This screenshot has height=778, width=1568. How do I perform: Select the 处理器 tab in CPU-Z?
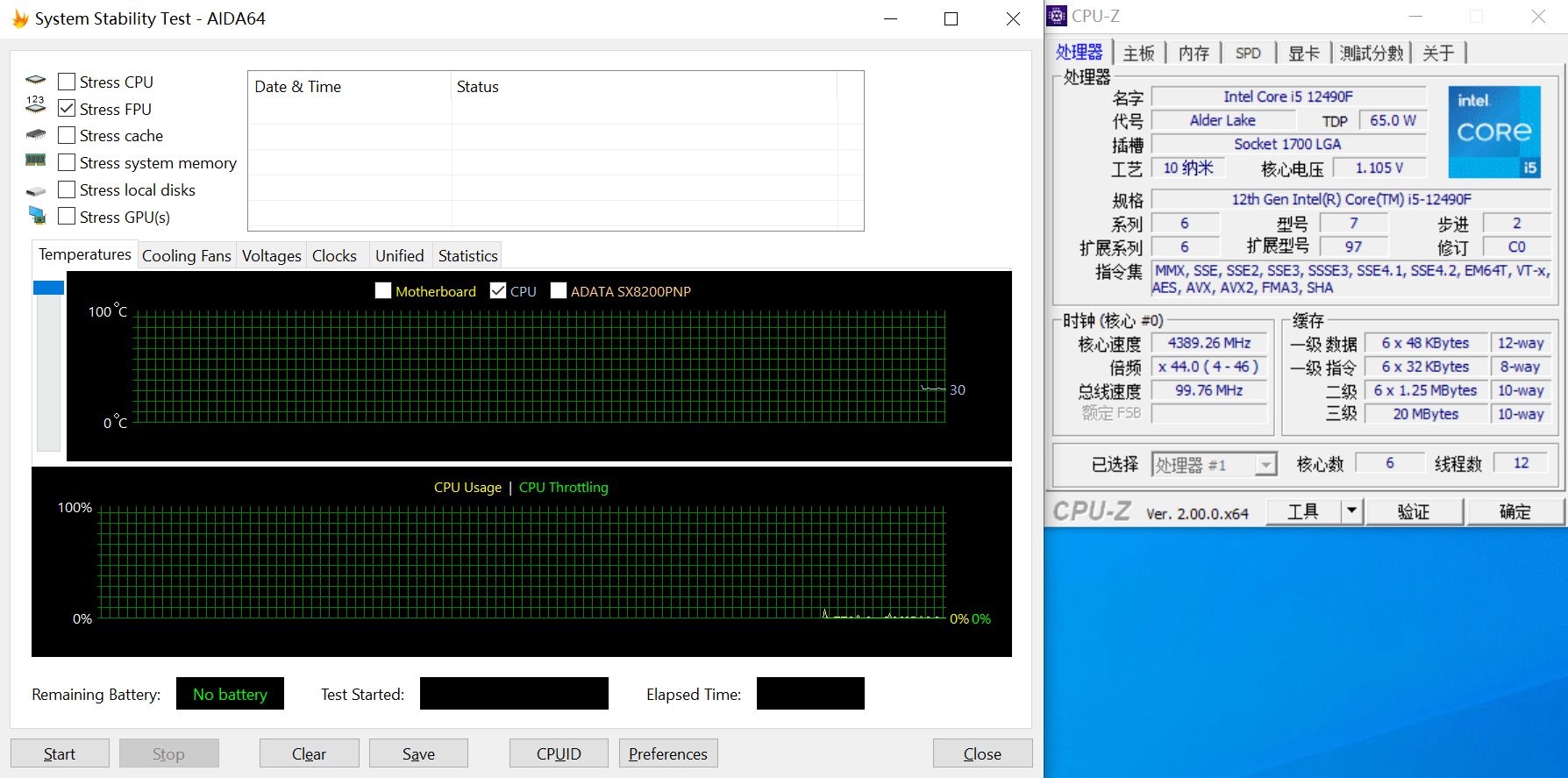pyautogui.click(x=1080, y=52)
